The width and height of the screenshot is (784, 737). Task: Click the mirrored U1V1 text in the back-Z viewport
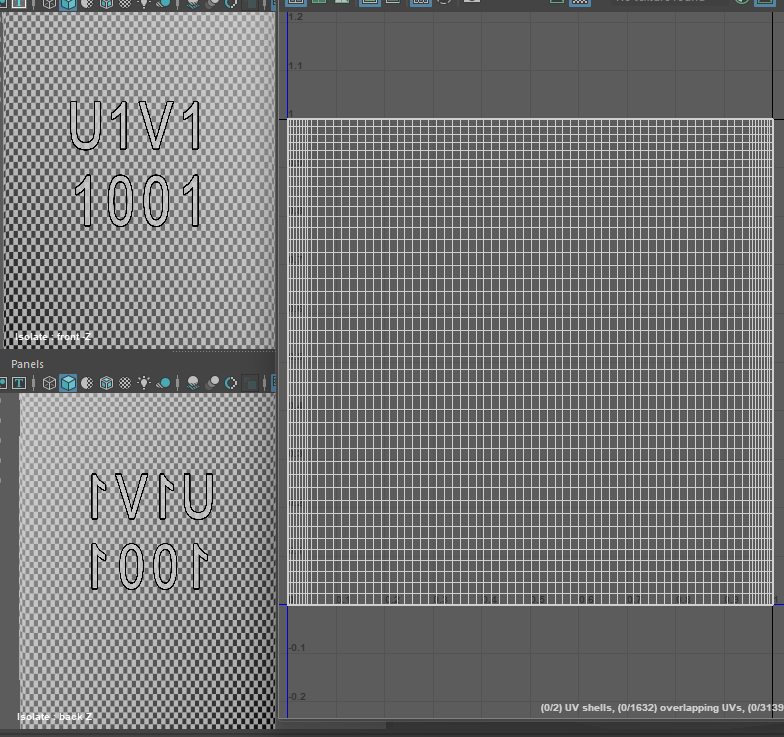(152, 496)
